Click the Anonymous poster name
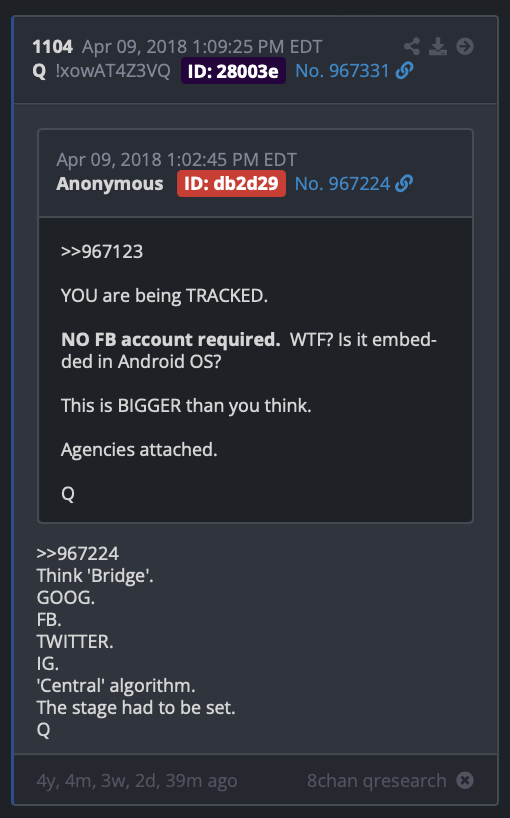 click(x=110, y=184)
